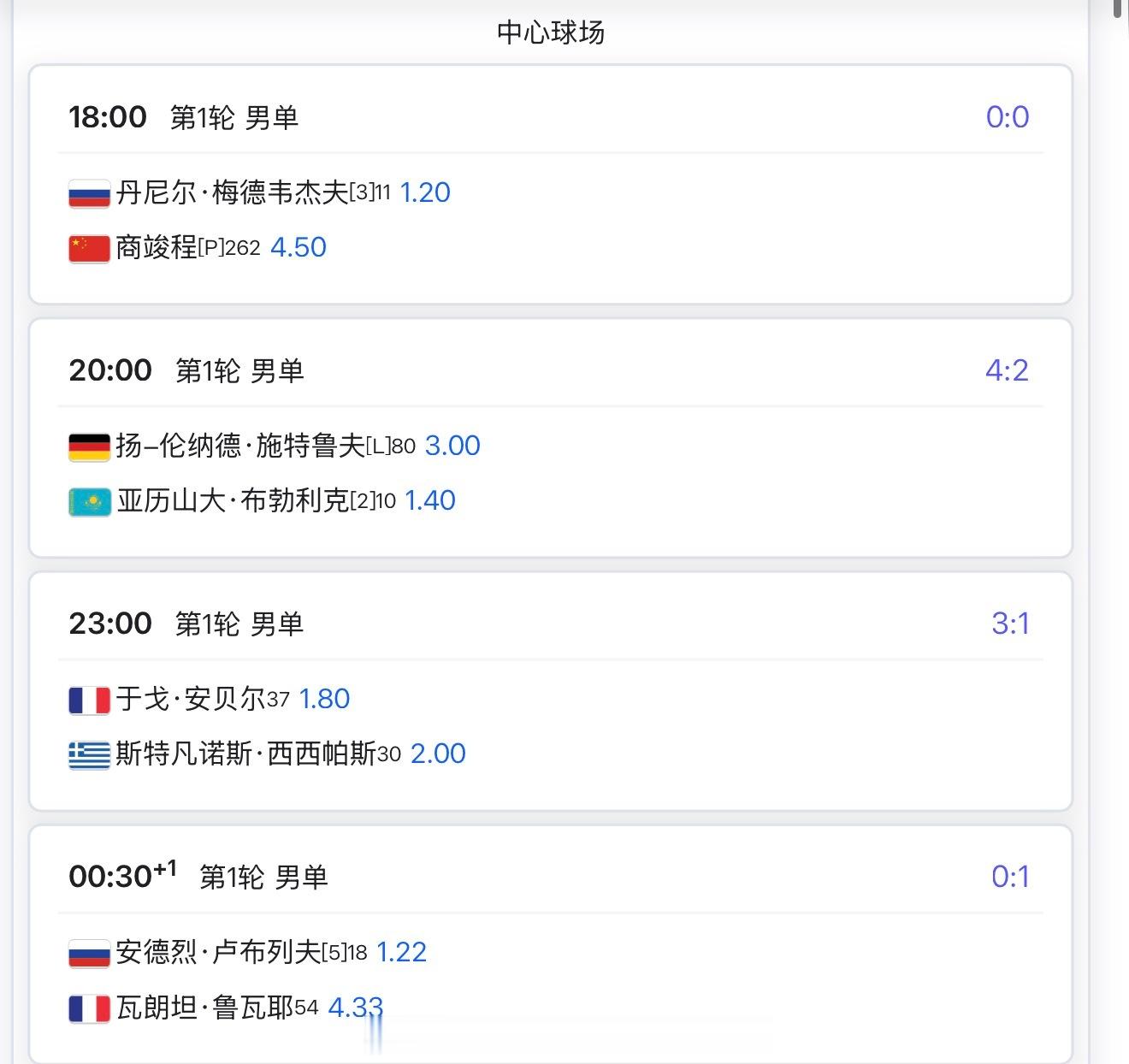Click the 4.33 odds for 鲁瓦耶
The image size is (1129, 1064).
(354, 1007)
